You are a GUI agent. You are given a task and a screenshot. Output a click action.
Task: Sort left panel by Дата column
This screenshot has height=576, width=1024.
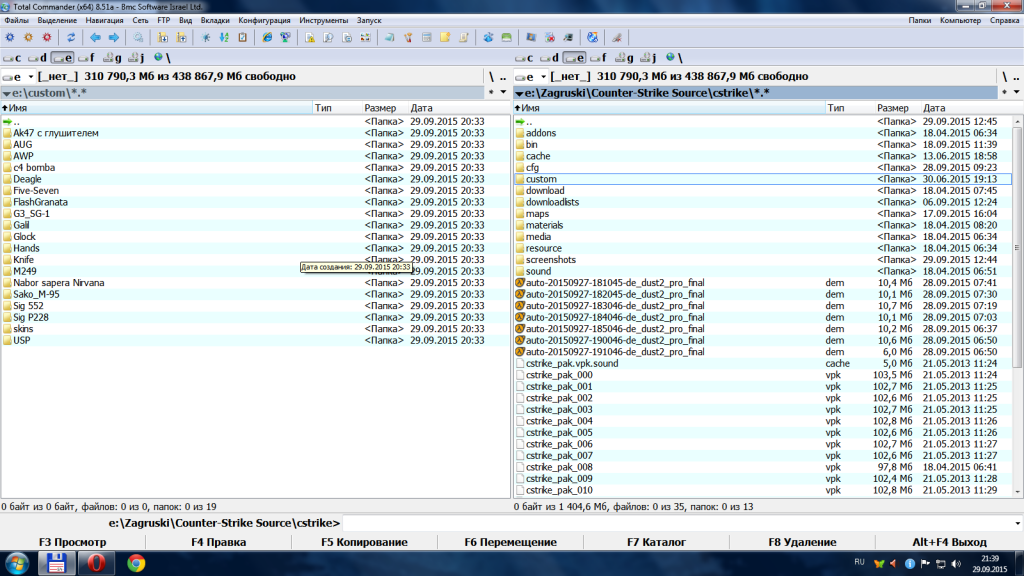[458, 108]
